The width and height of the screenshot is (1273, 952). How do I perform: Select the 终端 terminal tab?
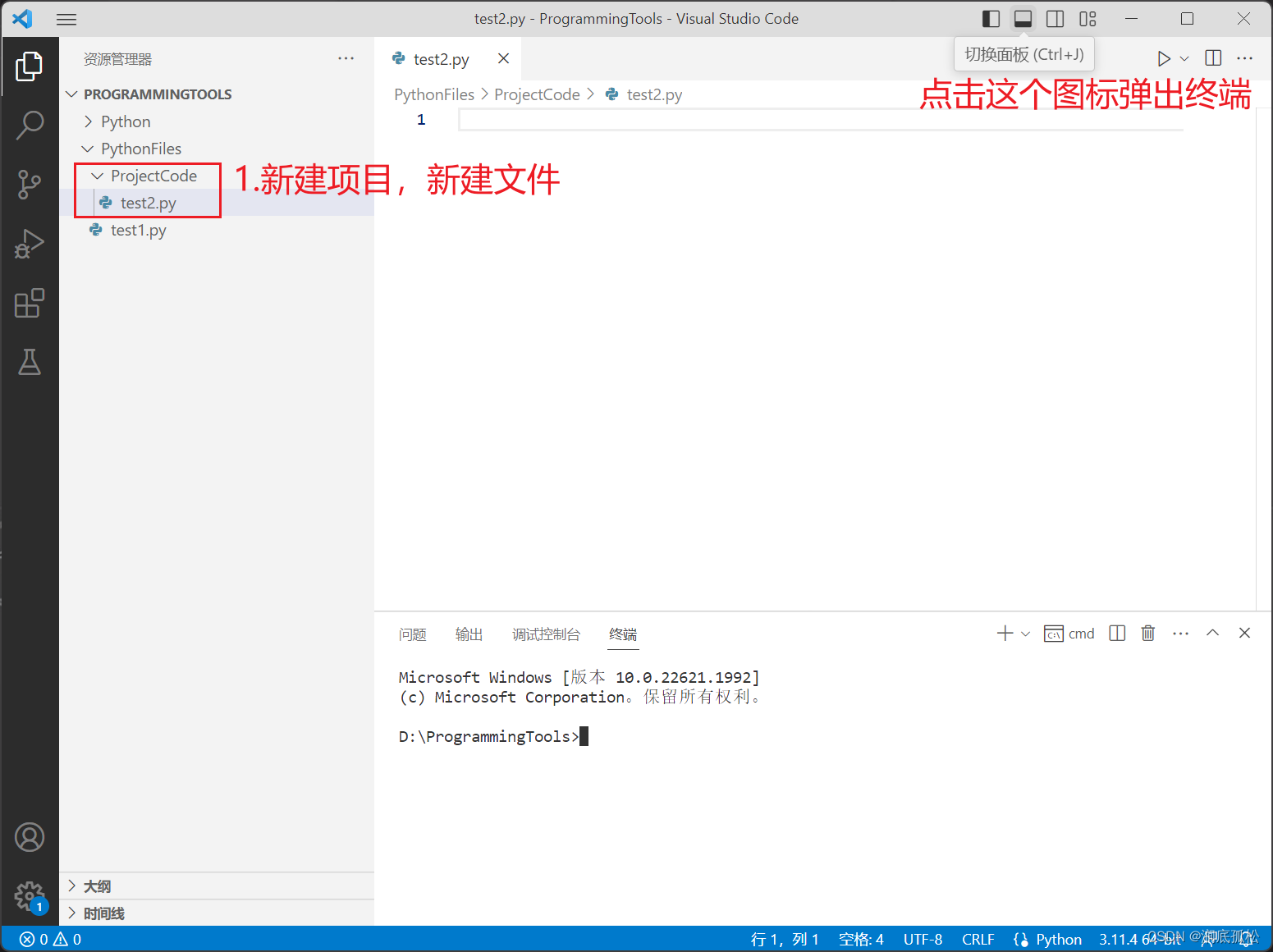(x=623, y=634)
